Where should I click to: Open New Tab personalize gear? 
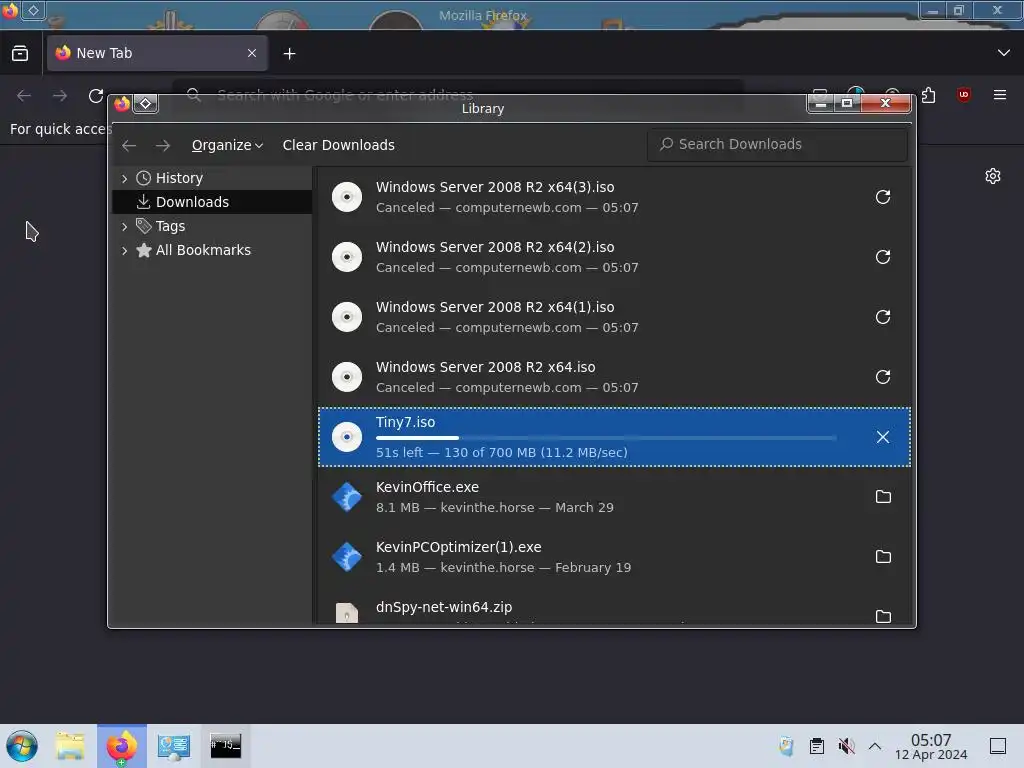click(993, 176)
